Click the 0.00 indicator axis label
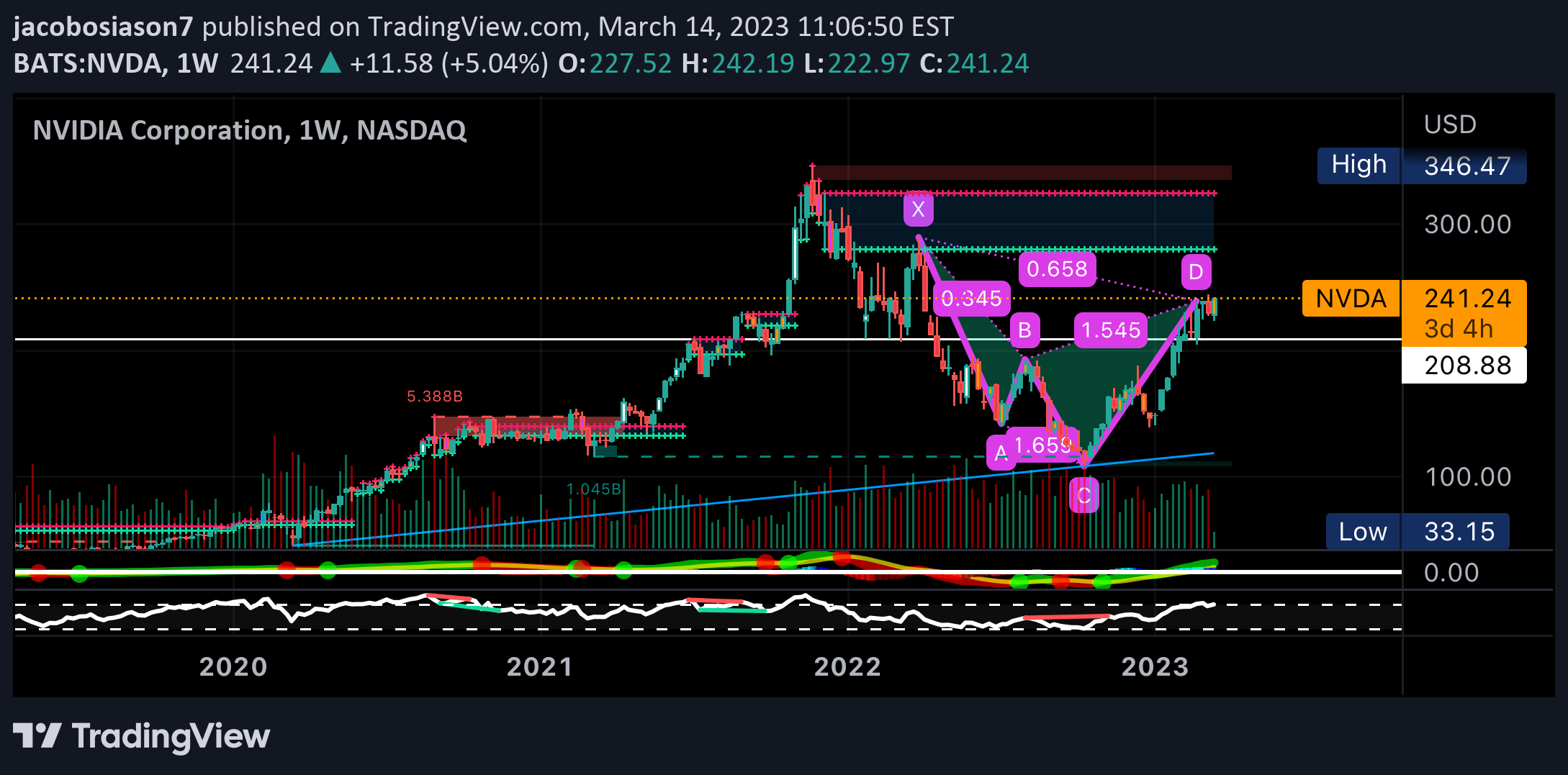This screenshot has width=1568, height=775. pyautogui.click(x=1451, y=573)
